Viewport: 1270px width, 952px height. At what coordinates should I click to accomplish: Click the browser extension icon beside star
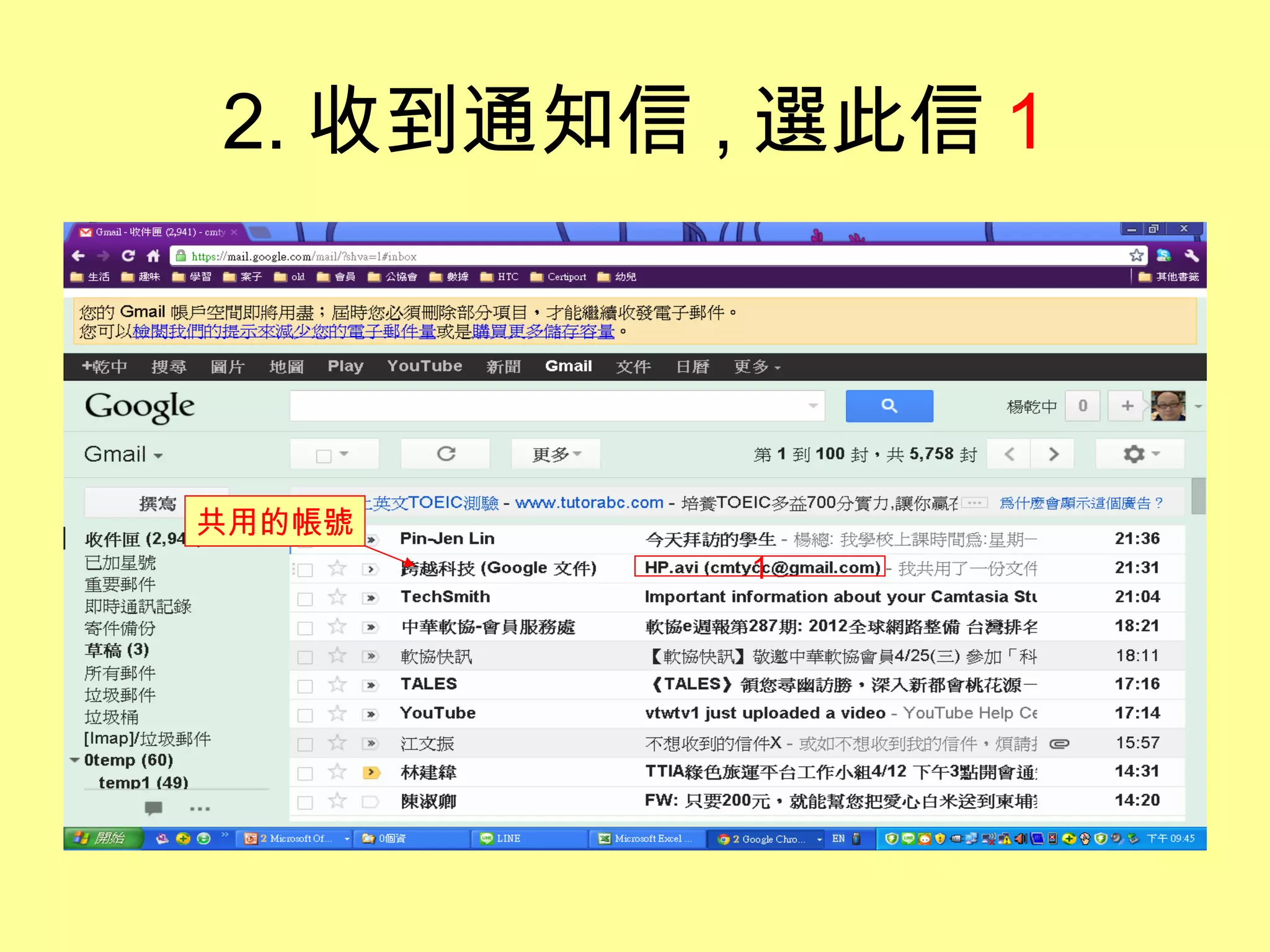coord(1164,255)
